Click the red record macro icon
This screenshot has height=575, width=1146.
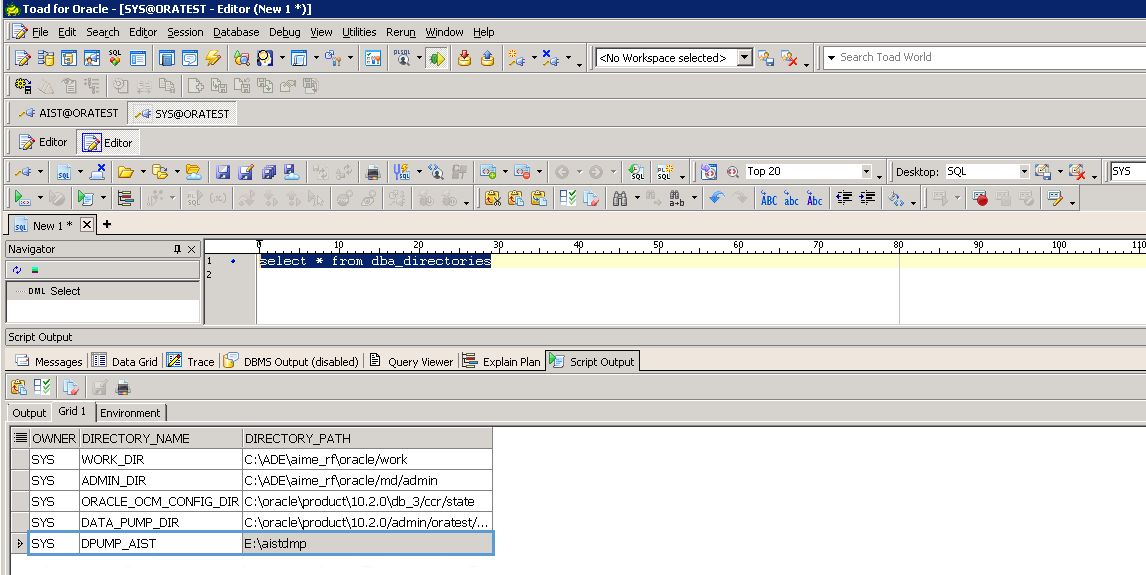click(981, 199)
